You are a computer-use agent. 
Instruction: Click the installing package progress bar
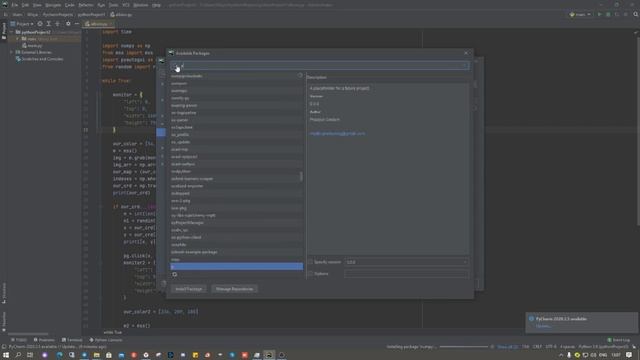point(464,347)
